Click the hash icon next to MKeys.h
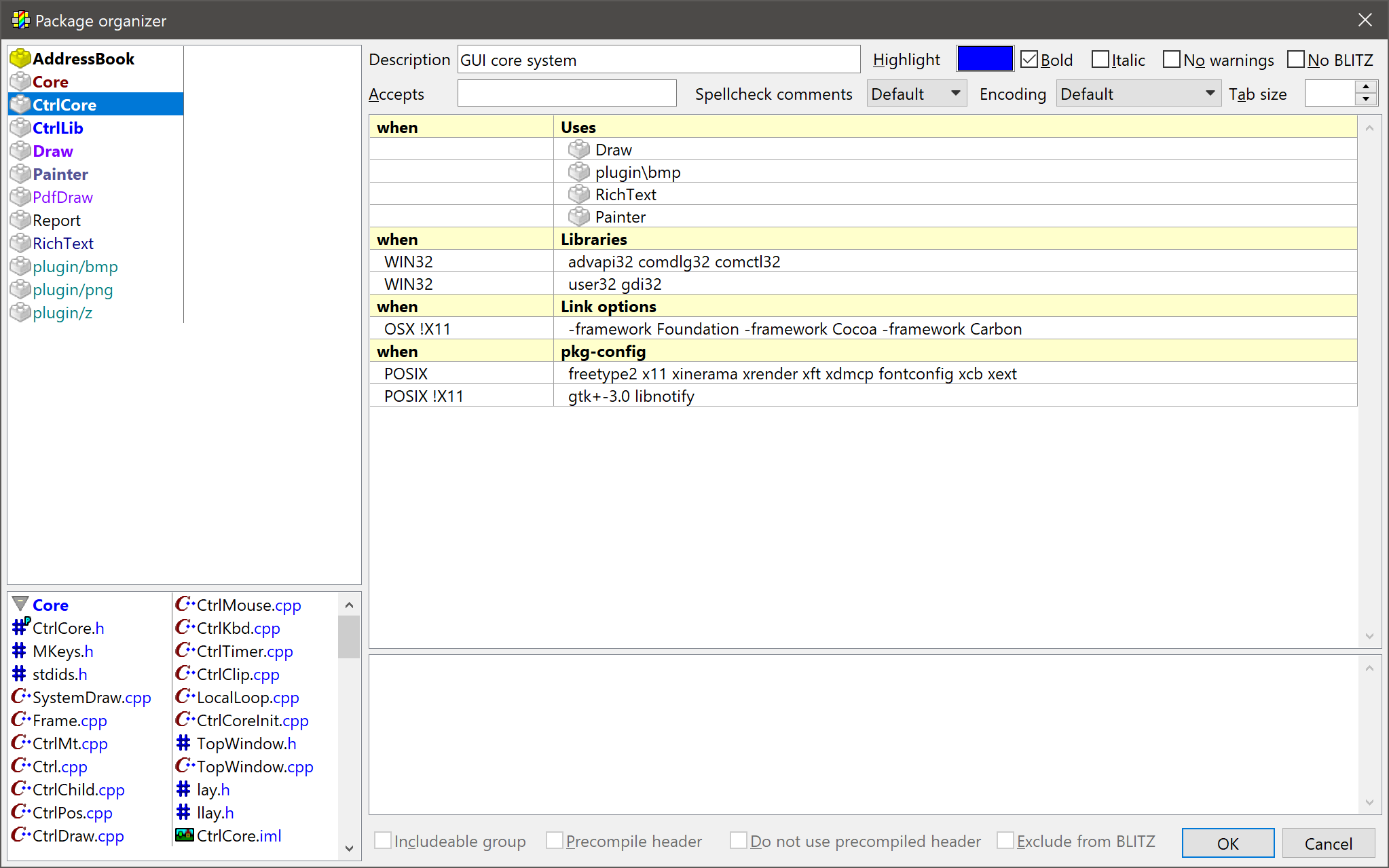1389x868 pixels. click(x=20, y=651)
